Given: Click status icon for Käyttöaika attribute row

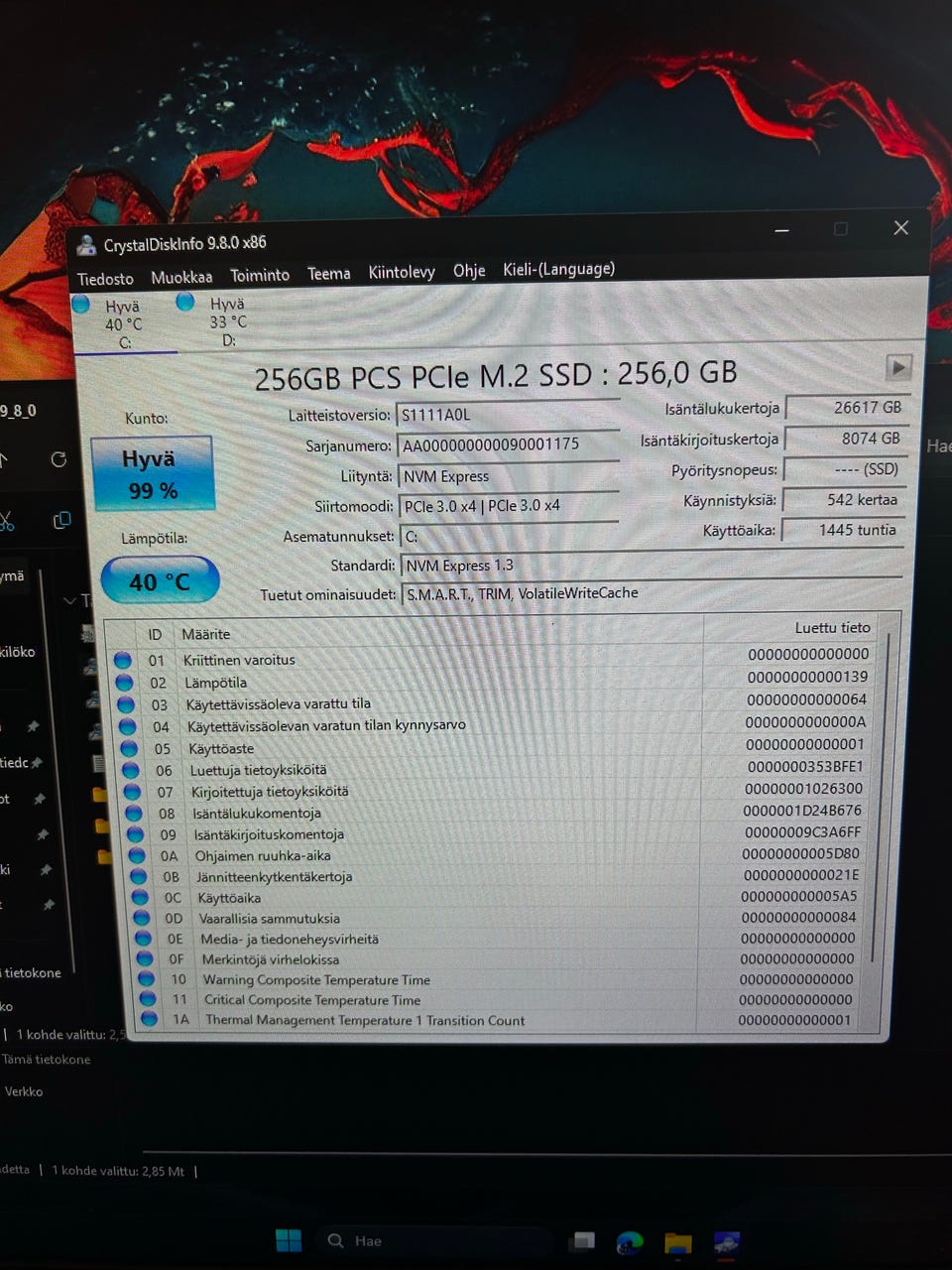Looking at the screenshot, I should click(142, 898).
